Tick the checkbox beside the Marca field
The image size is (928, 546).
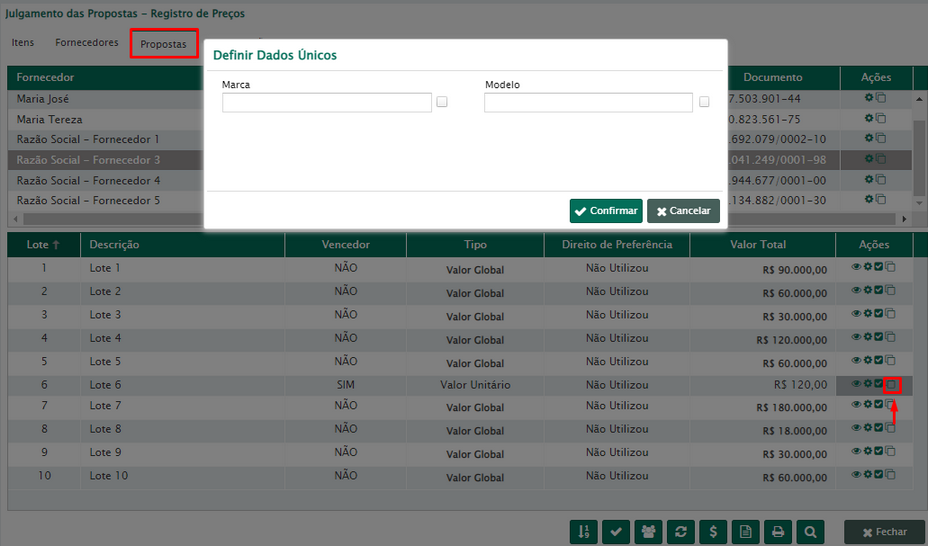point(442,102)
